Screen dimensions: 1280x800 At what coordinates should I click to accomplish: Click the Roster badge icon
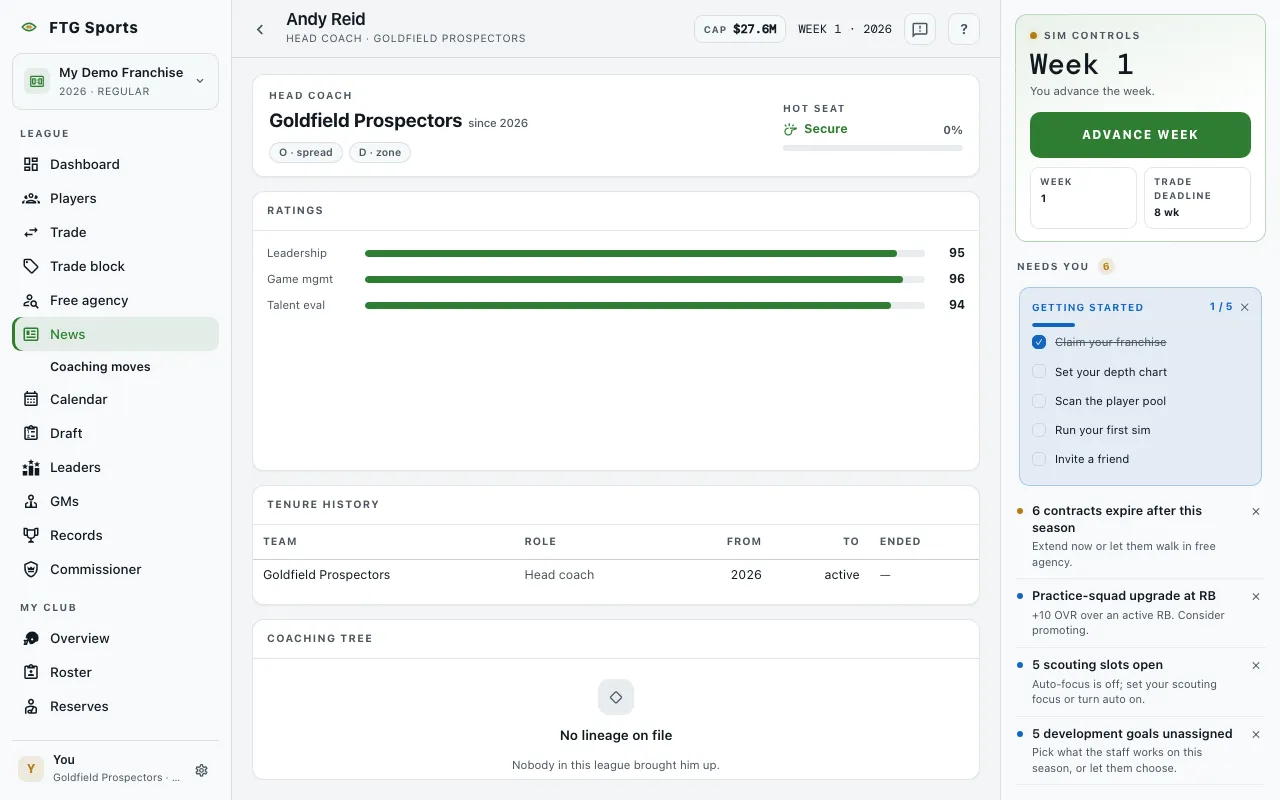tap(31, 672)
